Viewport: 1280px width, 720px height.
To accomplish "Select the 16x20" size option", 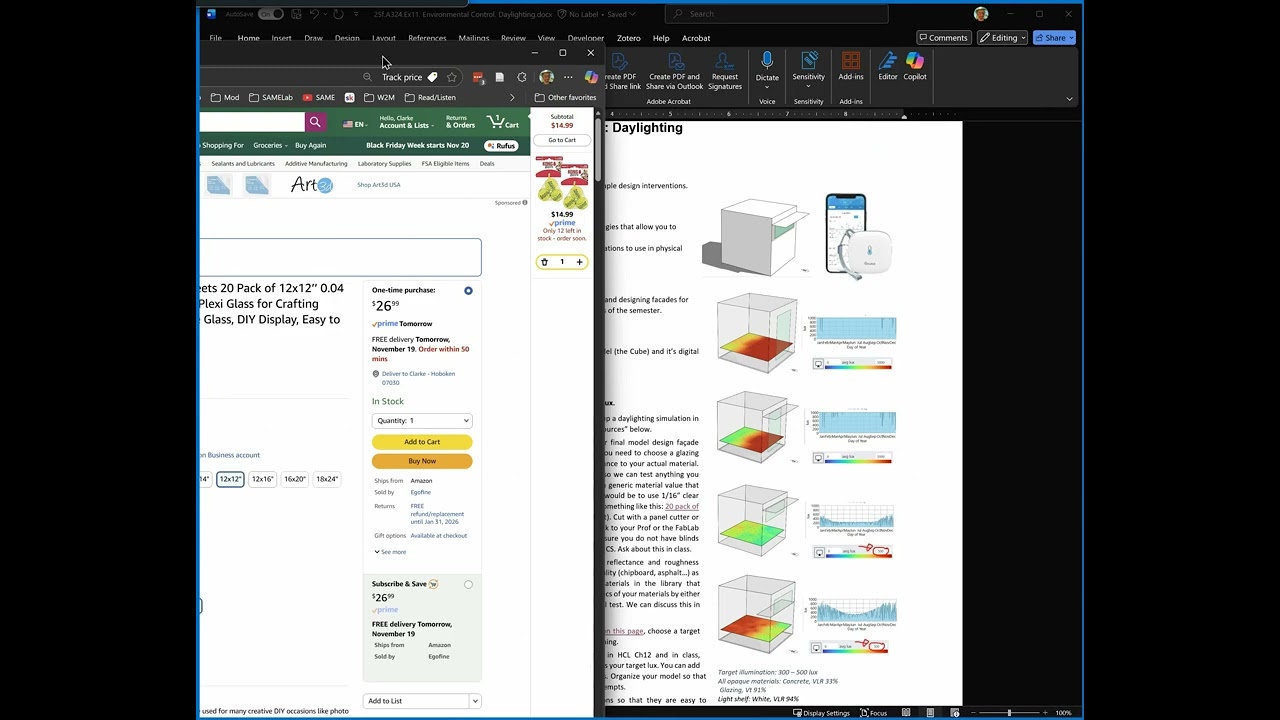I will tap(295, 479).
